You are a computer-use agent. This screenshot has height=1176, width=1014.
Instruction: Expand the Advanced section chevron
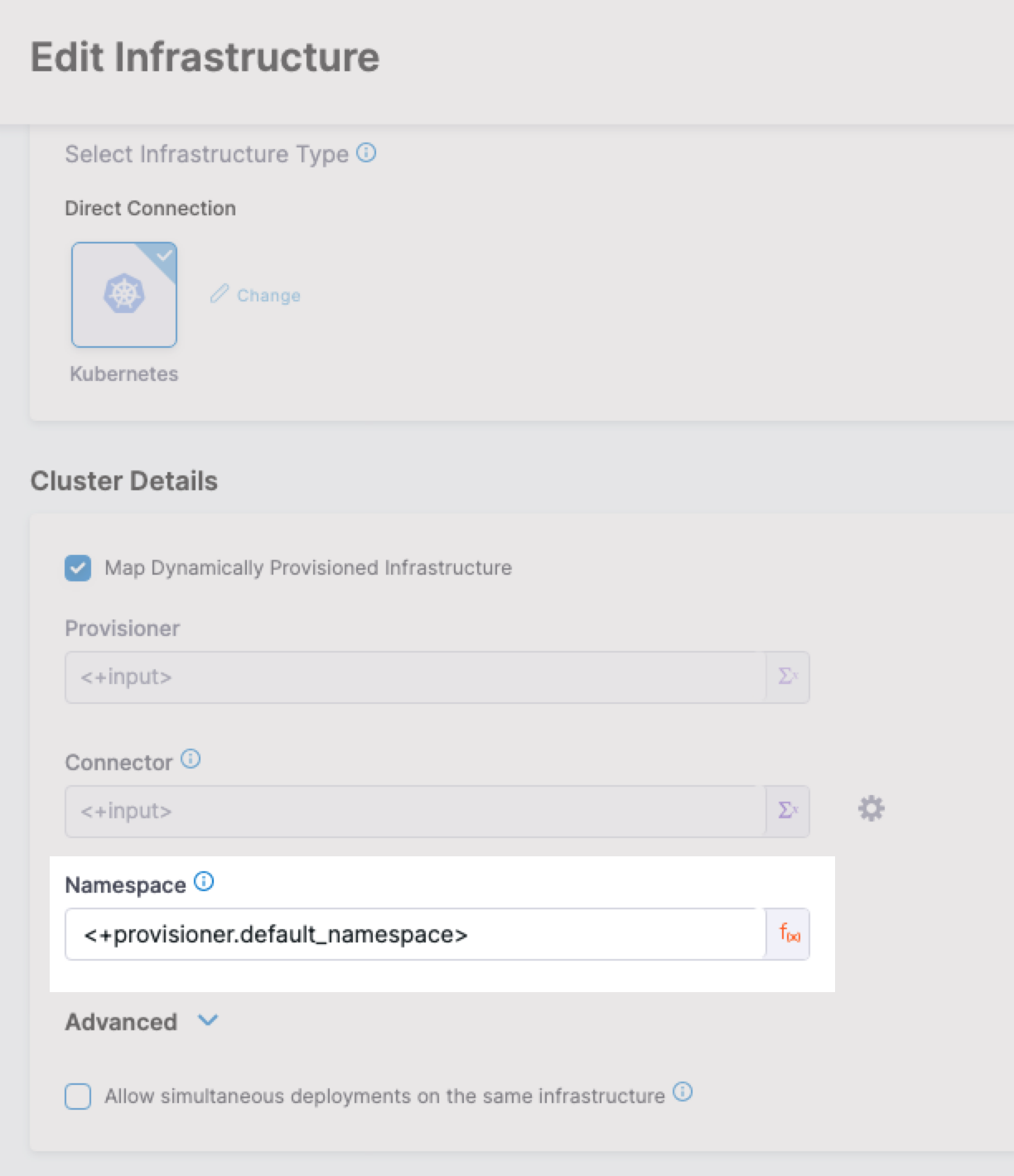[x=208, y=1020]
